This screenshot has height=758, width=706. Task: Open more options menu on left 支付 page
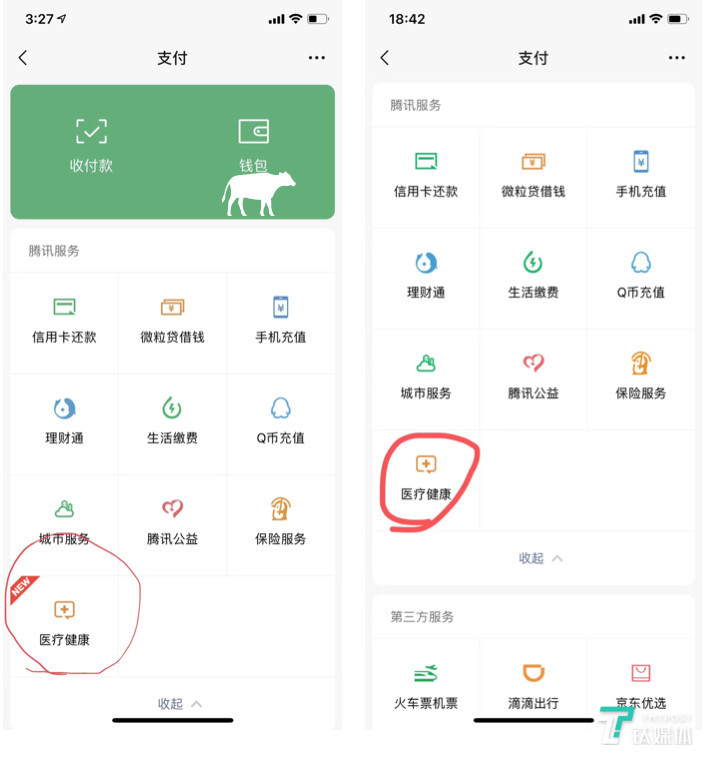click(x=317, y=58)
